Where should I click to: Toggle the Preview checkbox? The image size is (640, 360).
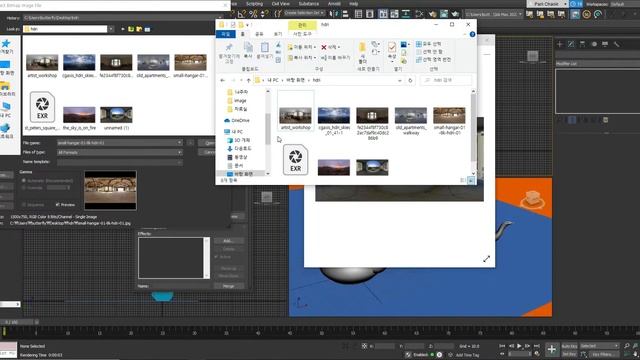pos(58,204)
